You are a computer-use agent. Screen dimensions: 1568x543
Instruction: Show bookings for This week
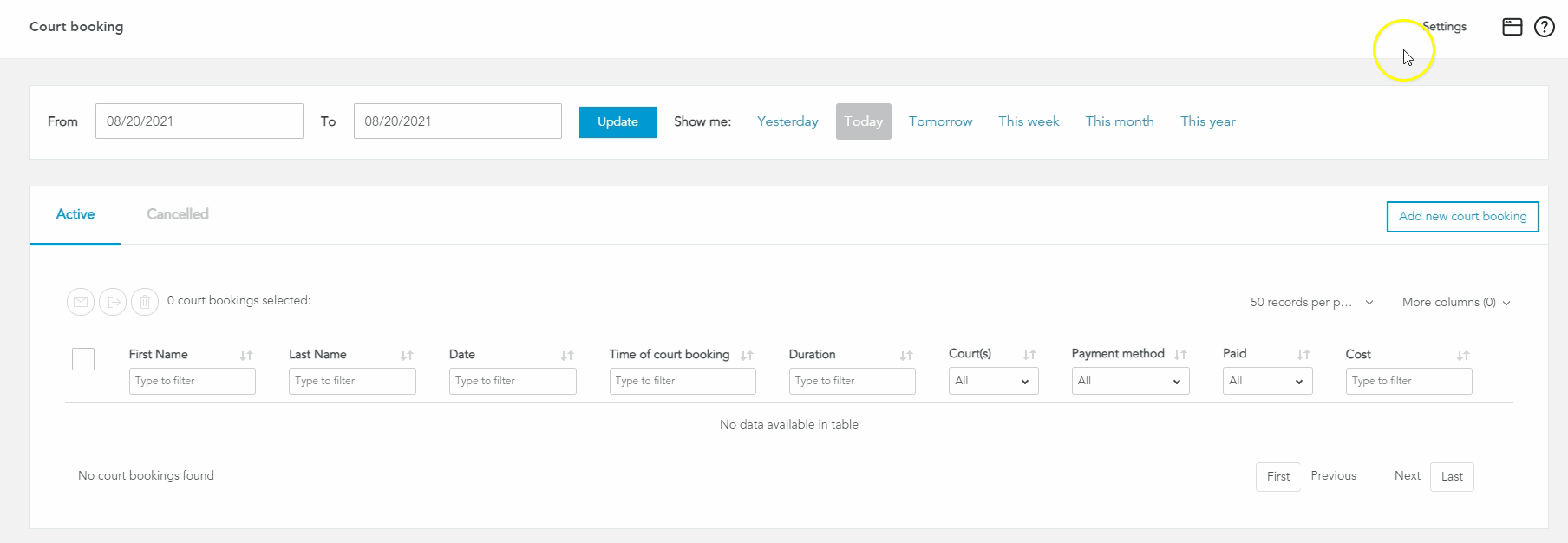[x=1029, y=121]
